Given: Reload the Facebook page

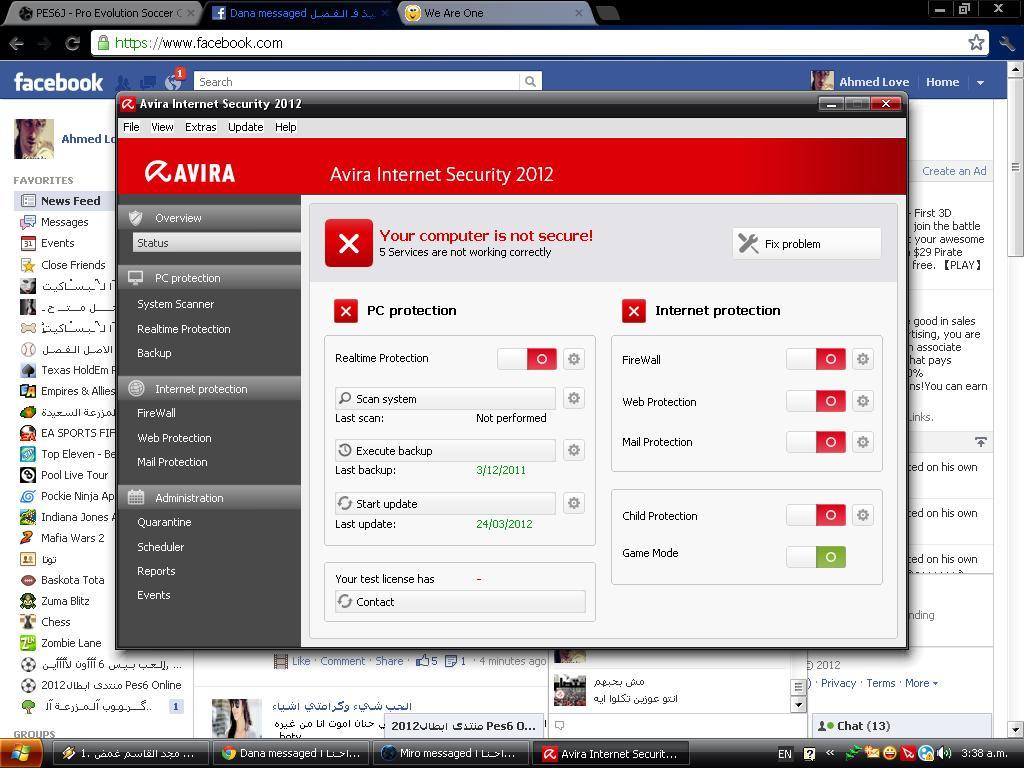Looking at the screenshot, I should [72, 43].
